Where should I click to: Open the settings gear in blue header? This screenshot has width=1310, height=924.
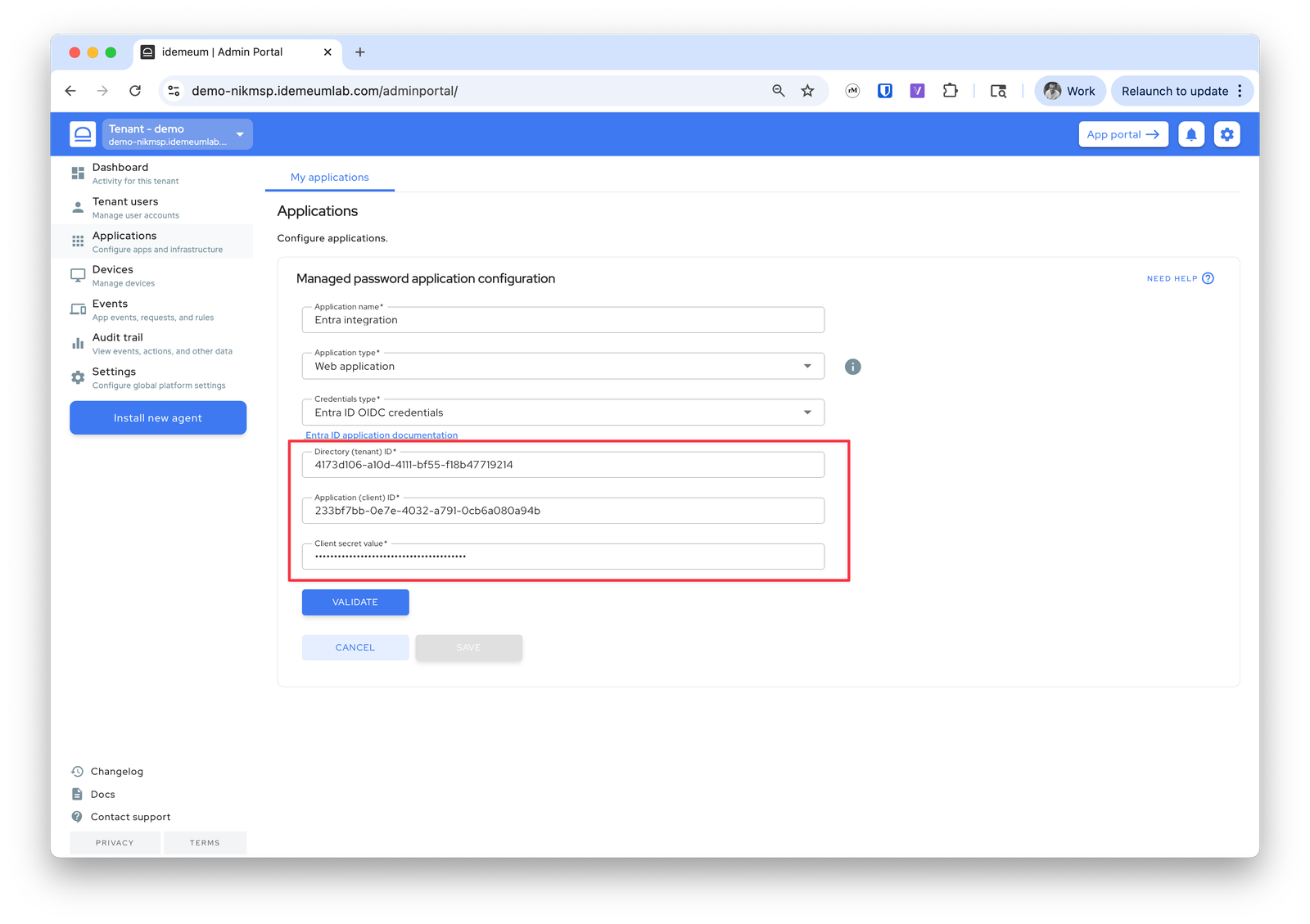(1226, 134)
